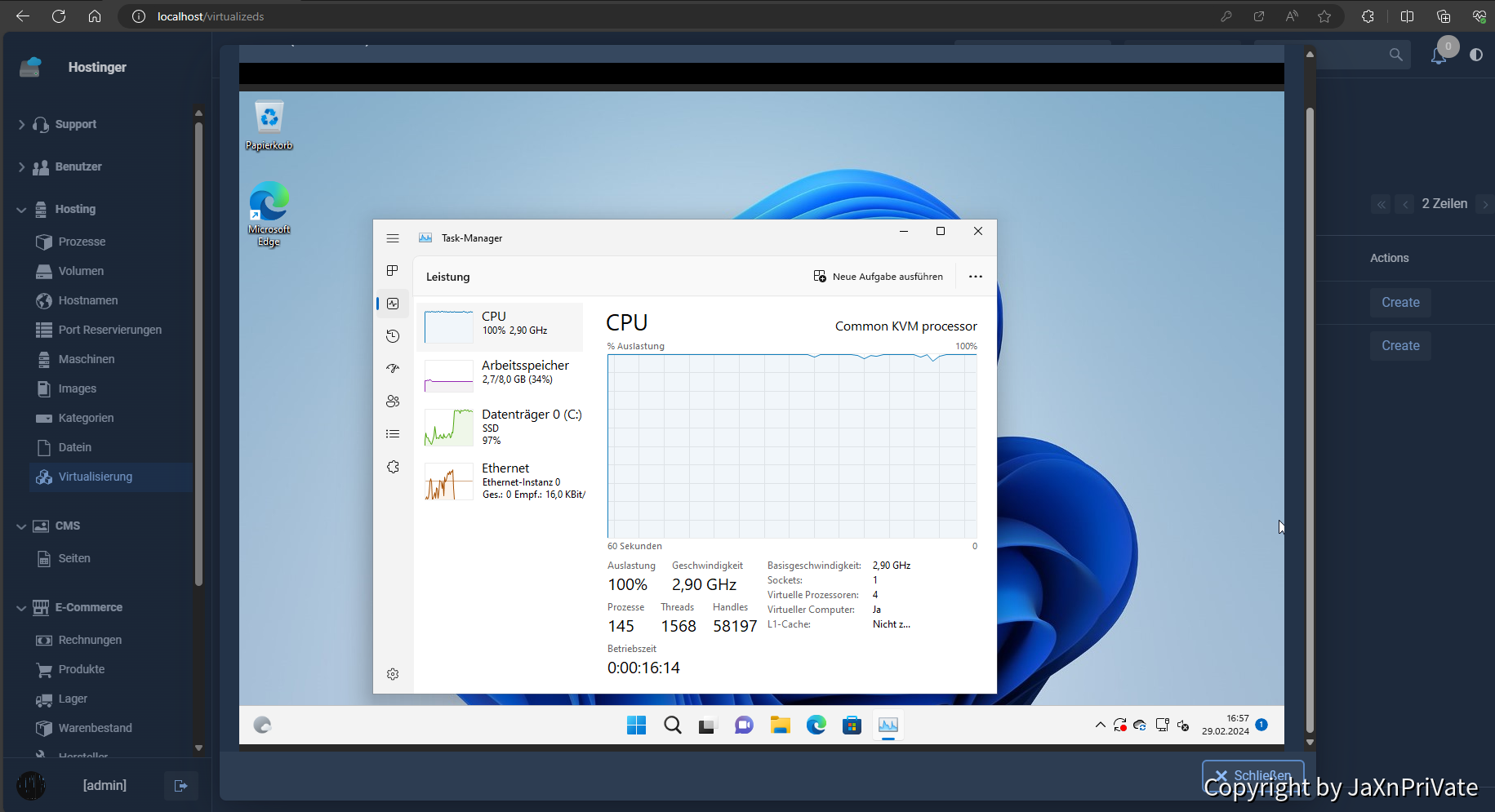
Task: Toggle the Task Manager hamburger navigation
Action: click(393, 238)
